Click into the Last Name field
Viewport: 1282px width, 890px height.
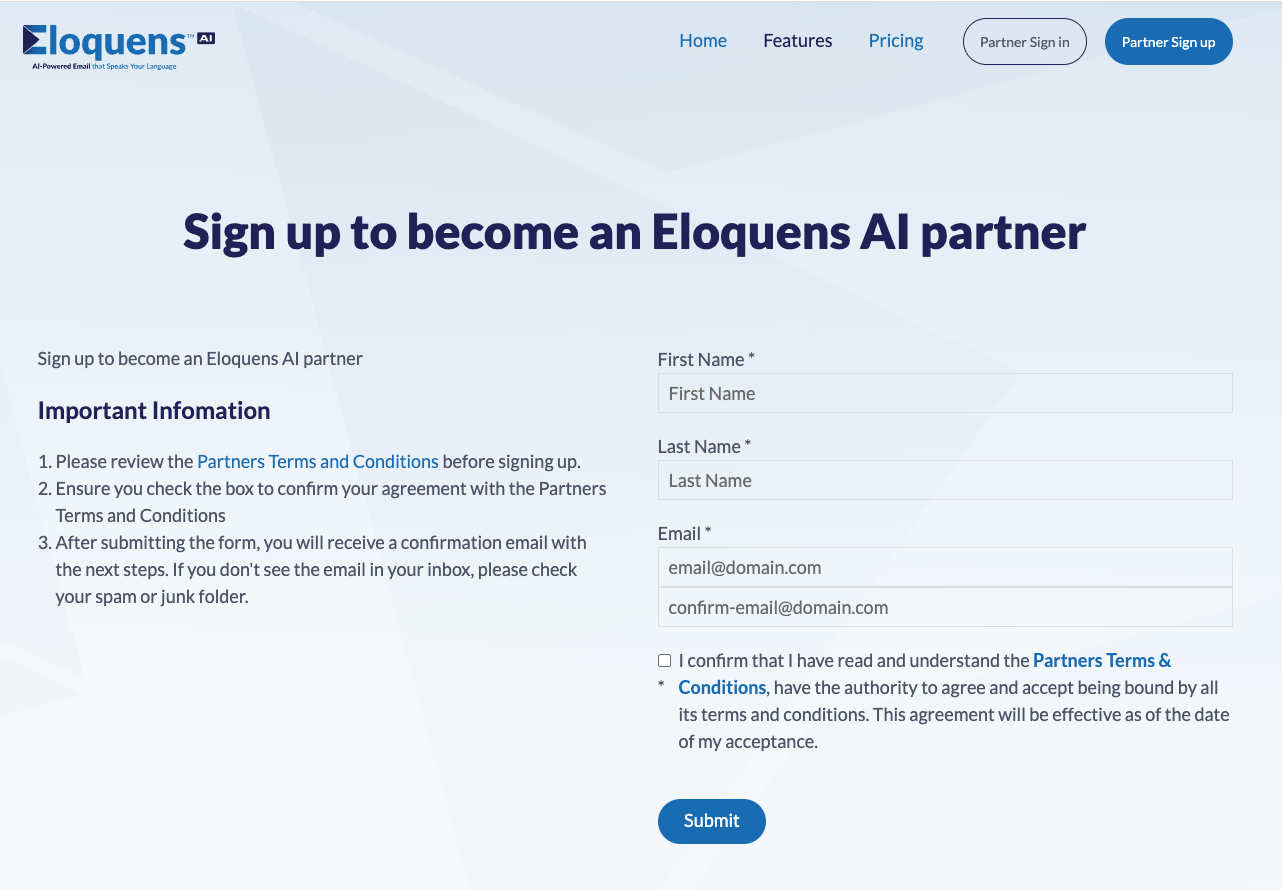click(944, 481)
